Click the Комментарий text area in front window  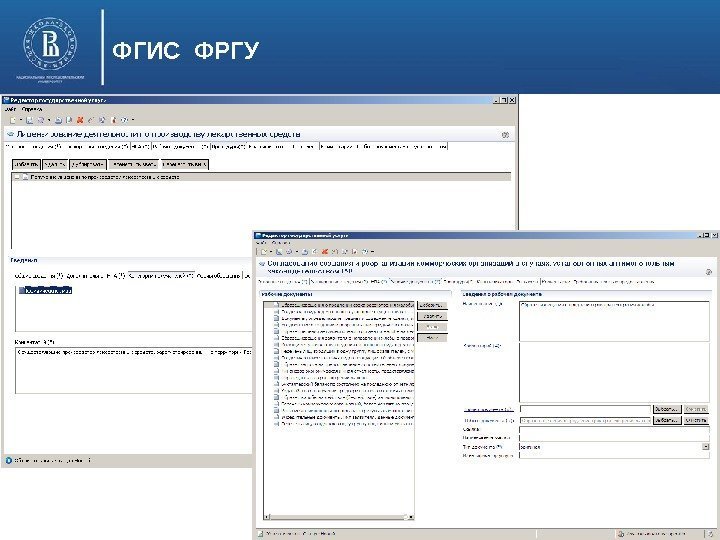[x=614, y=372]
